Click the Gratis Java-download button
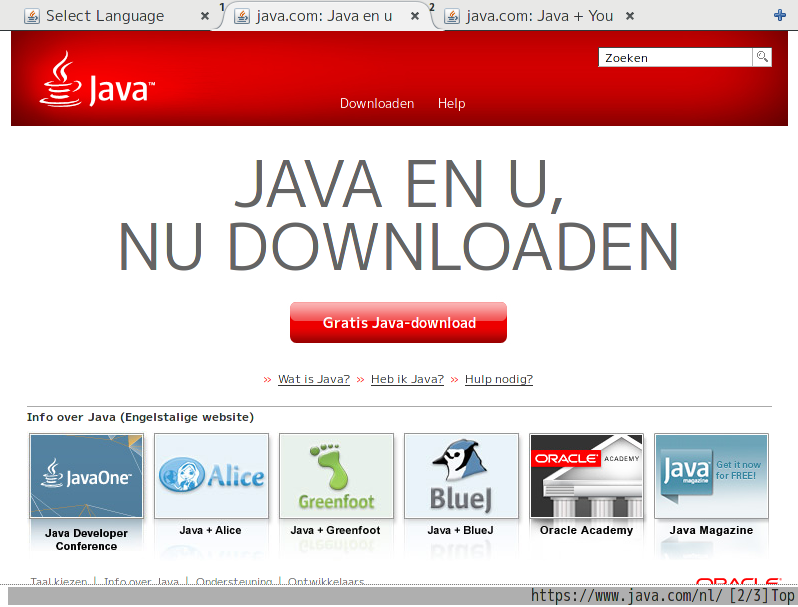 click(398, 323)
